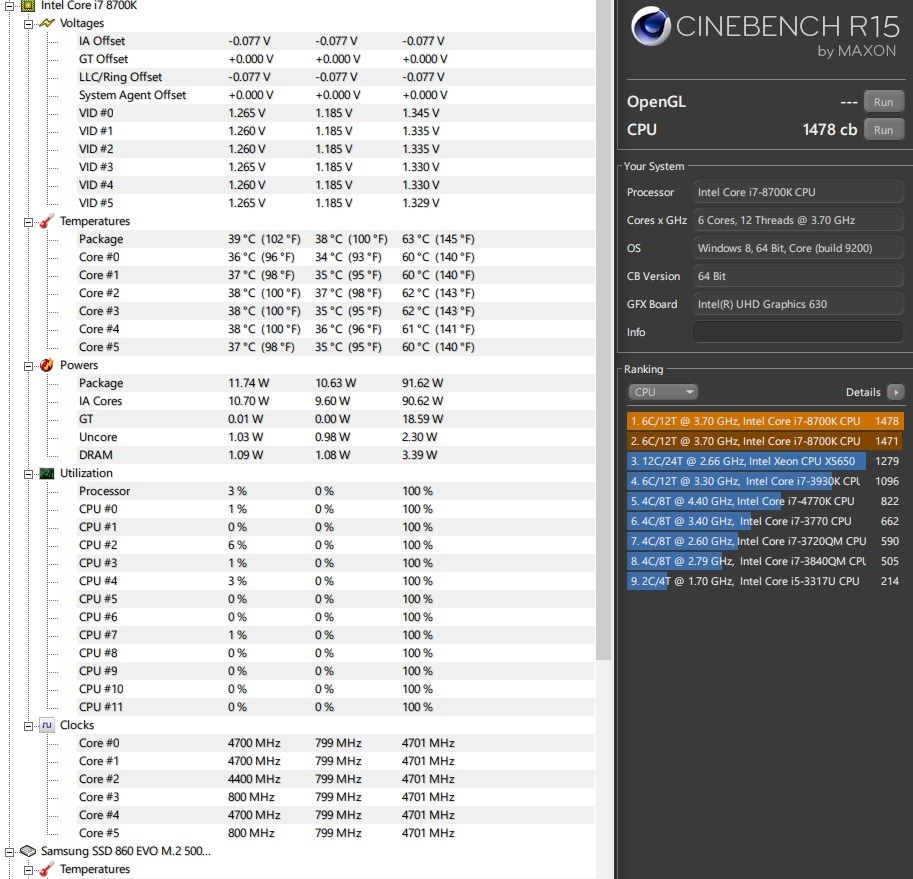Click the Utilization graph icon

point(47,473)
